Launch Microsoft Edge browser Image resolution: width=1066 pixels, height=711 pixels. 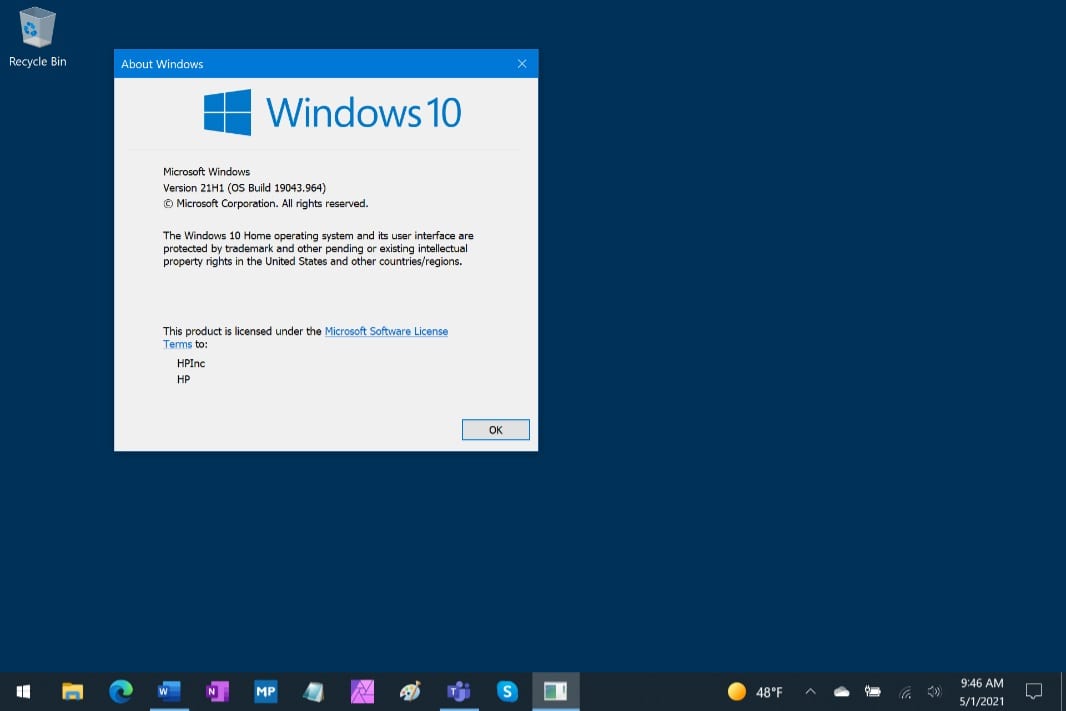click(x=121, y=691)
